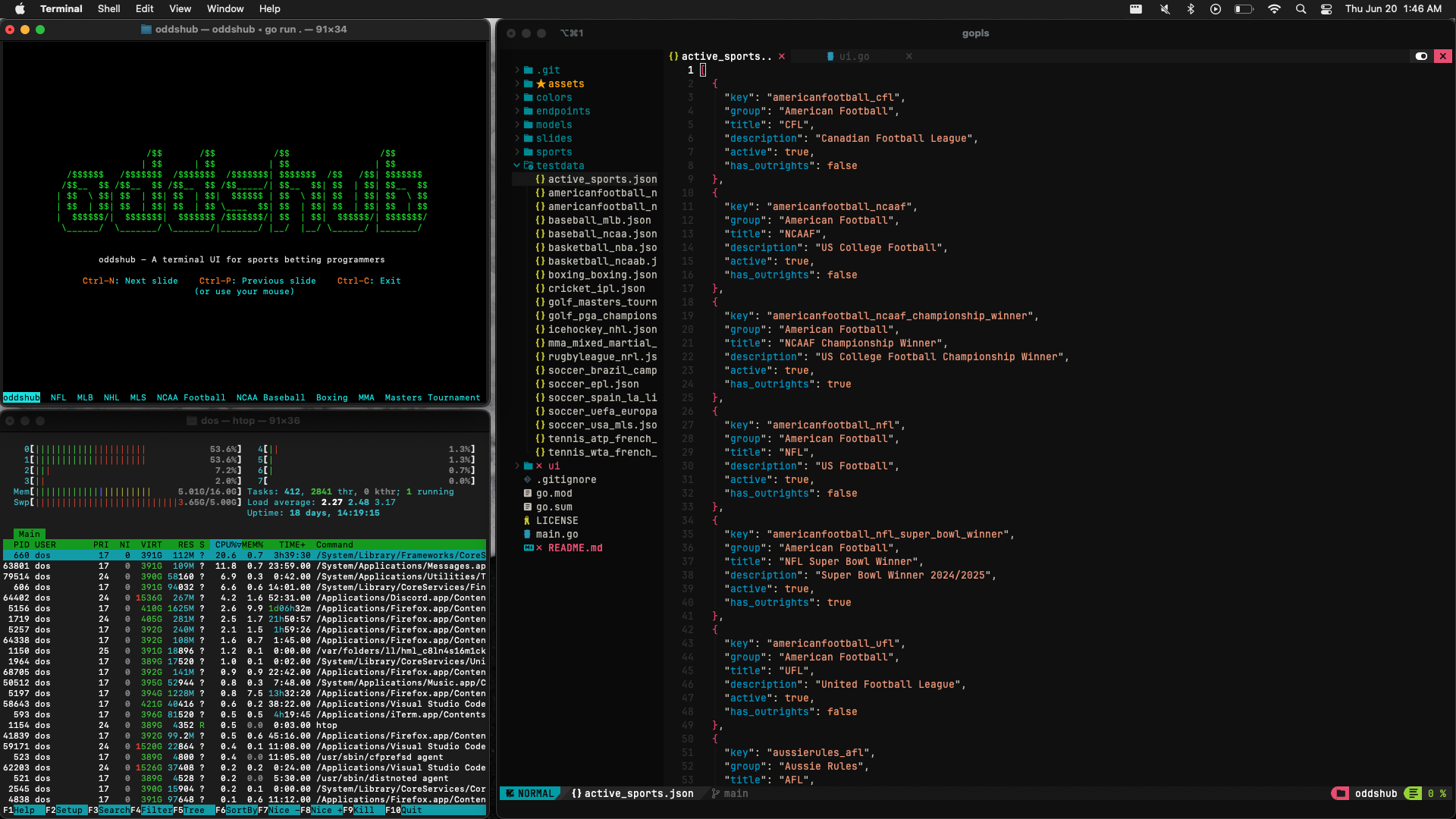Image resolution: width=1456 pixels, height=819 pixels.
Task: Click the main.go file in sidebar
Action: pos(556,534)
